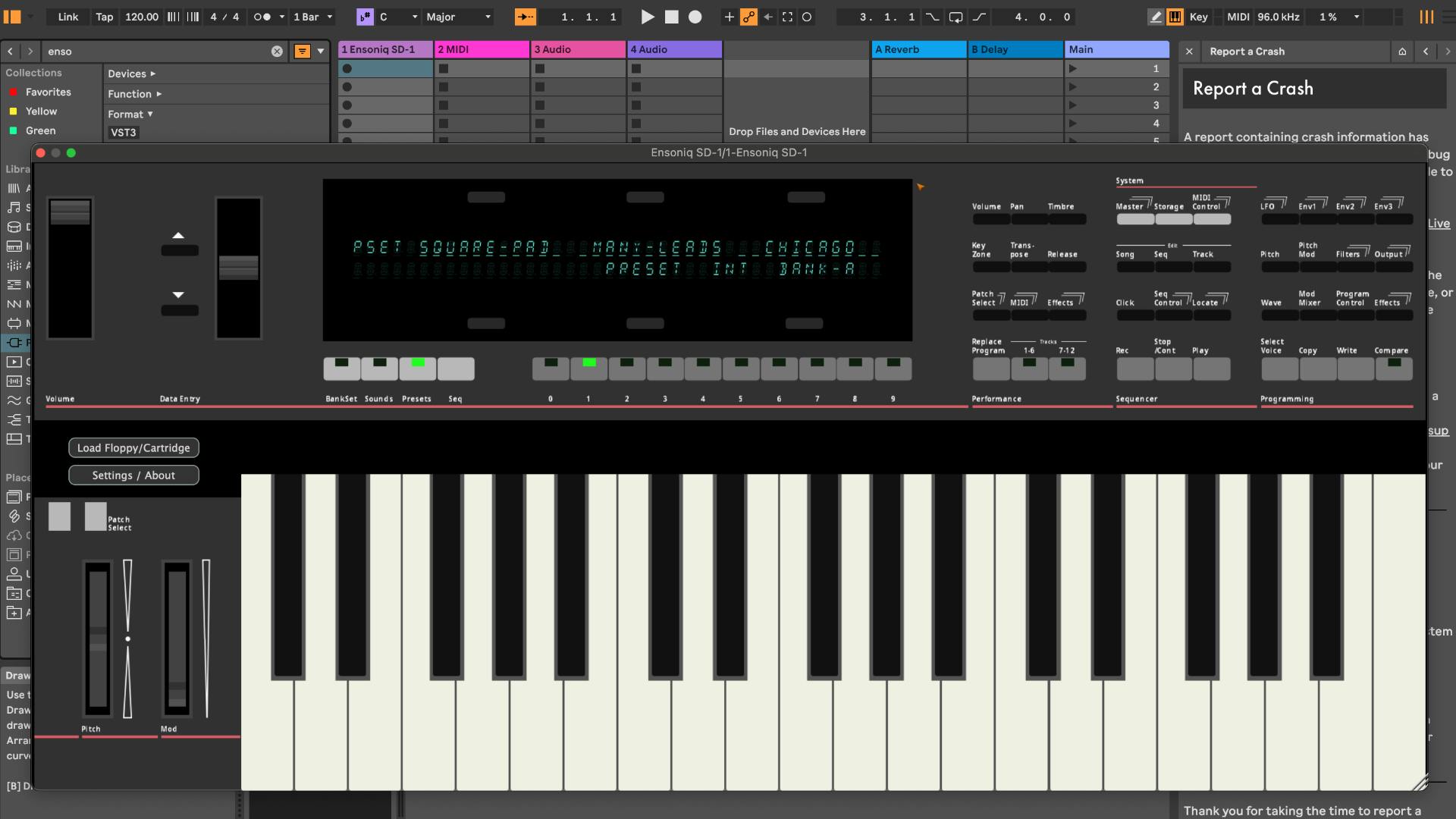Select the Seq mode button
The image size is (1456, 819).
[456, 369]
